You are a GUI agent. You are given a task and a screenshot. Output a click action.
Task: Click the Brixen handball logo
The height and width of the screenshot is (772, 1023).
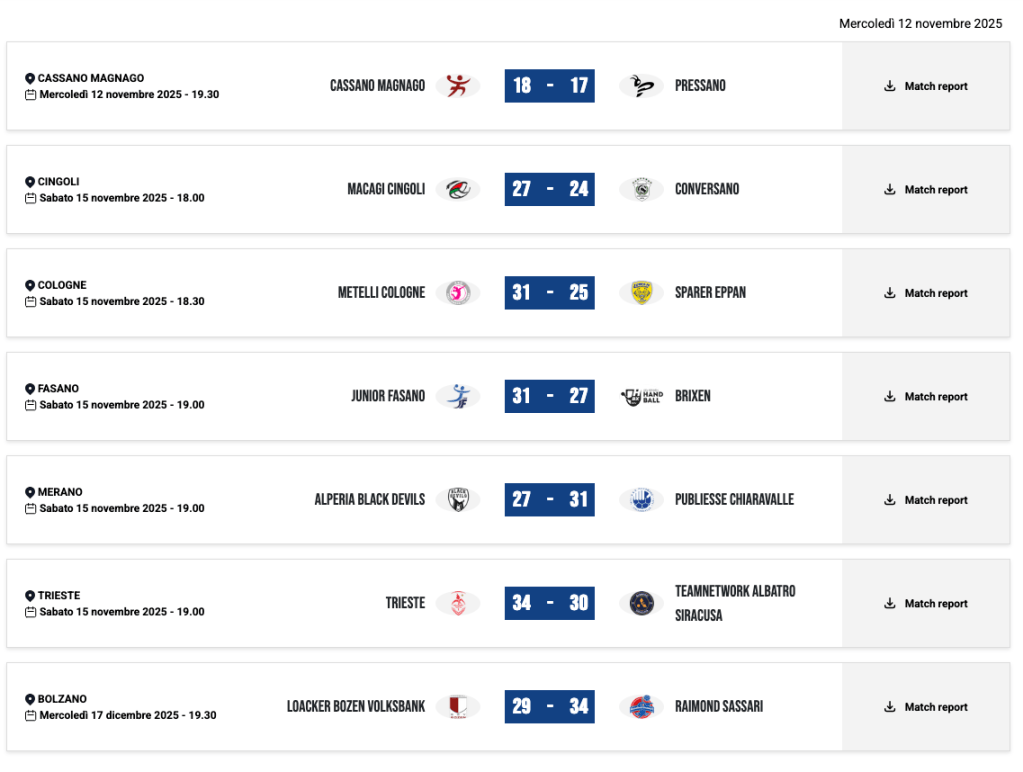[x=641, y=396]
